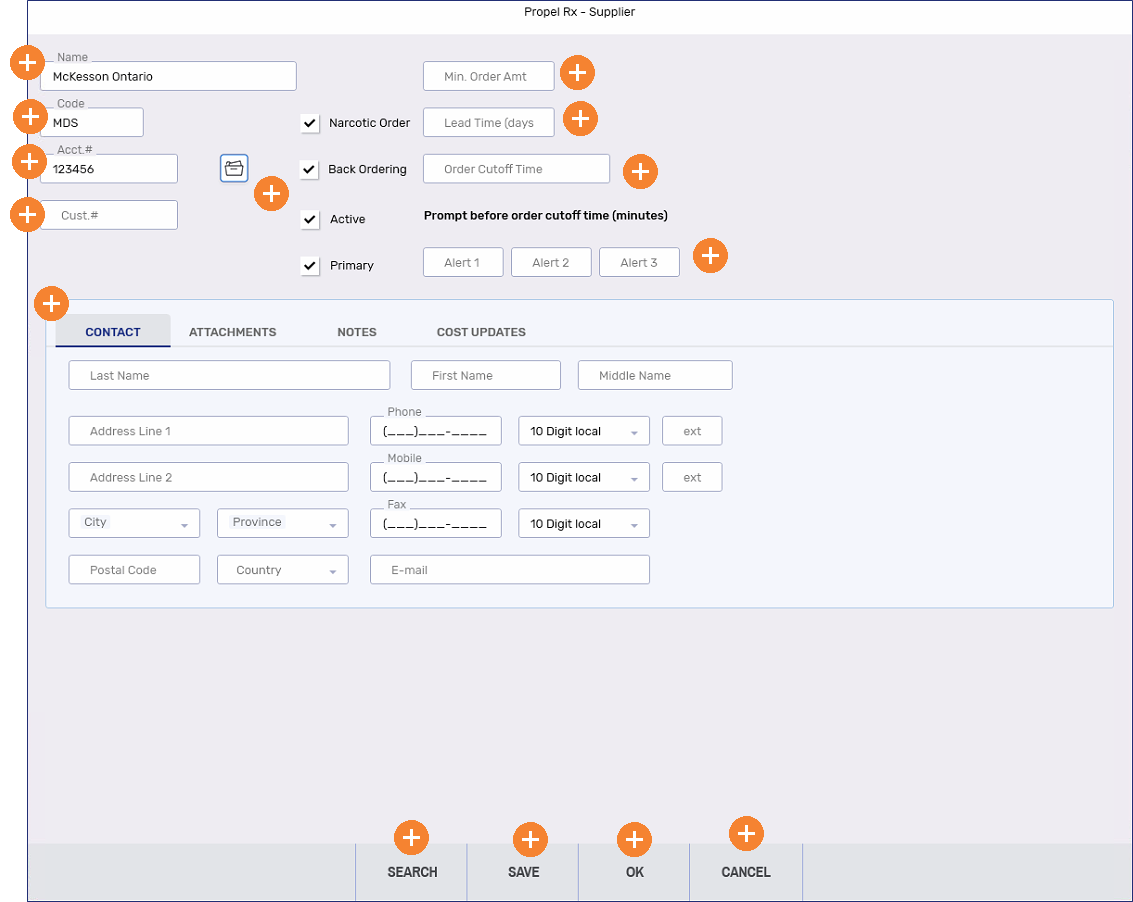Click the plus hotspot above the Contact tab

tap(51, 303)
